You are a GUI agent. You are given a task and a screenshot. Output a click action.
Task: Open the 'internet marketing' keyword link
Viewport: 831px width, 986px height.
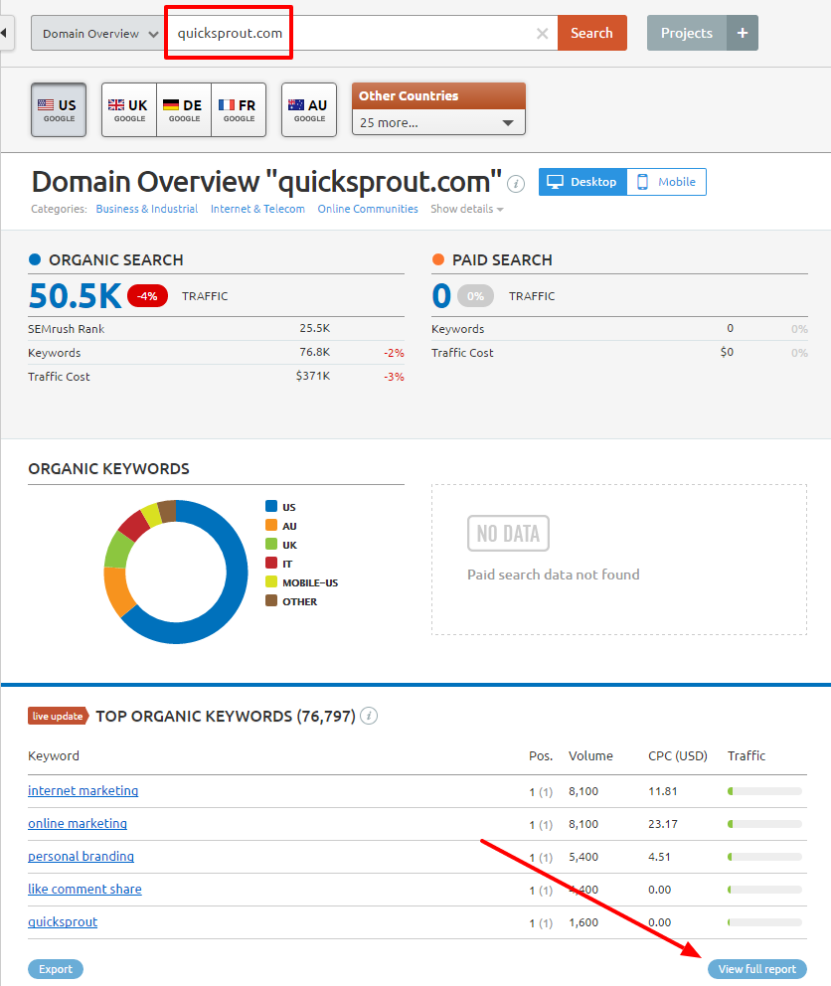[83, 790]
